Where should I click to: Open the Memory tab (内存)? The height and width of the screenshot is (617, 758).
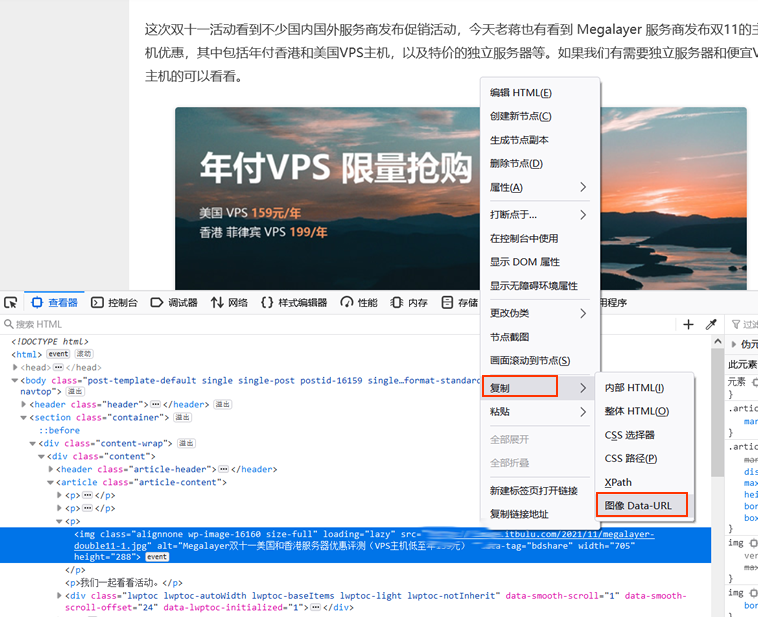click(x=409, y=303)
